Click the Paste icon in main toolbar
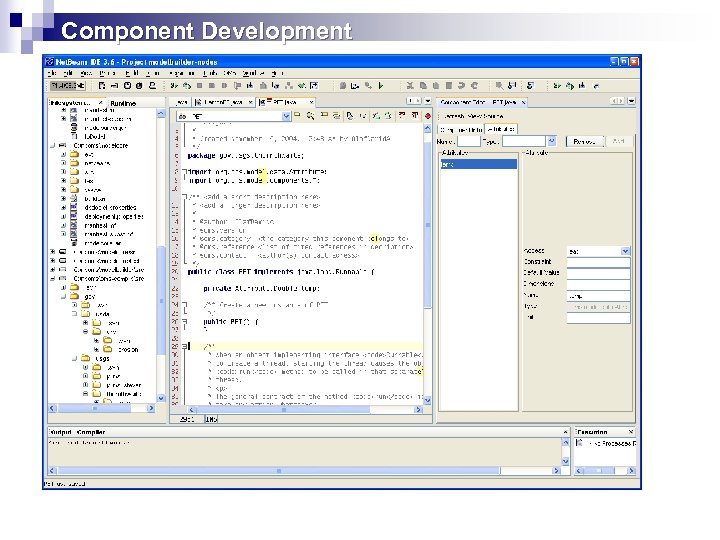 [436, 86]
